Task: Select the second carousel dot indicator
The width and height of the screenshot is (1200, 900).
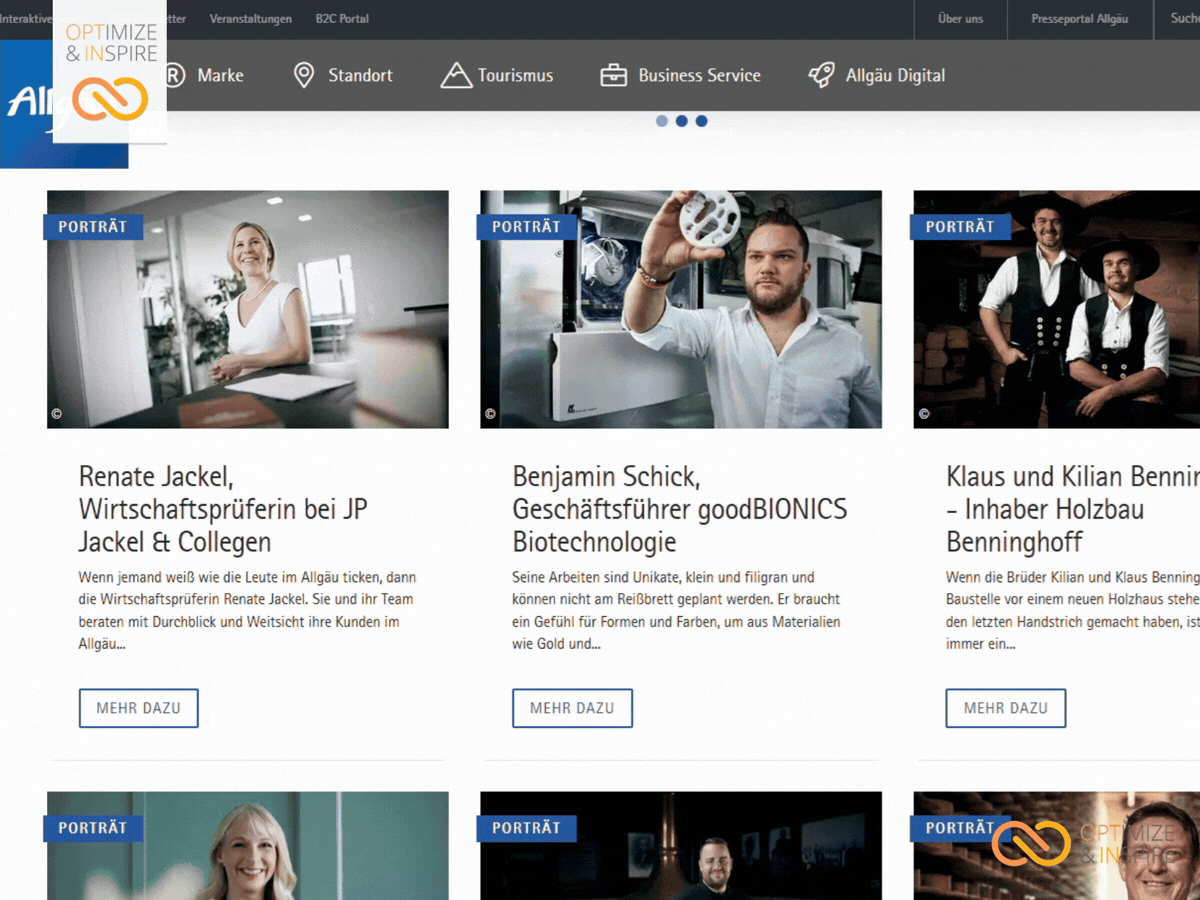Action: click(x=682, y=121)
